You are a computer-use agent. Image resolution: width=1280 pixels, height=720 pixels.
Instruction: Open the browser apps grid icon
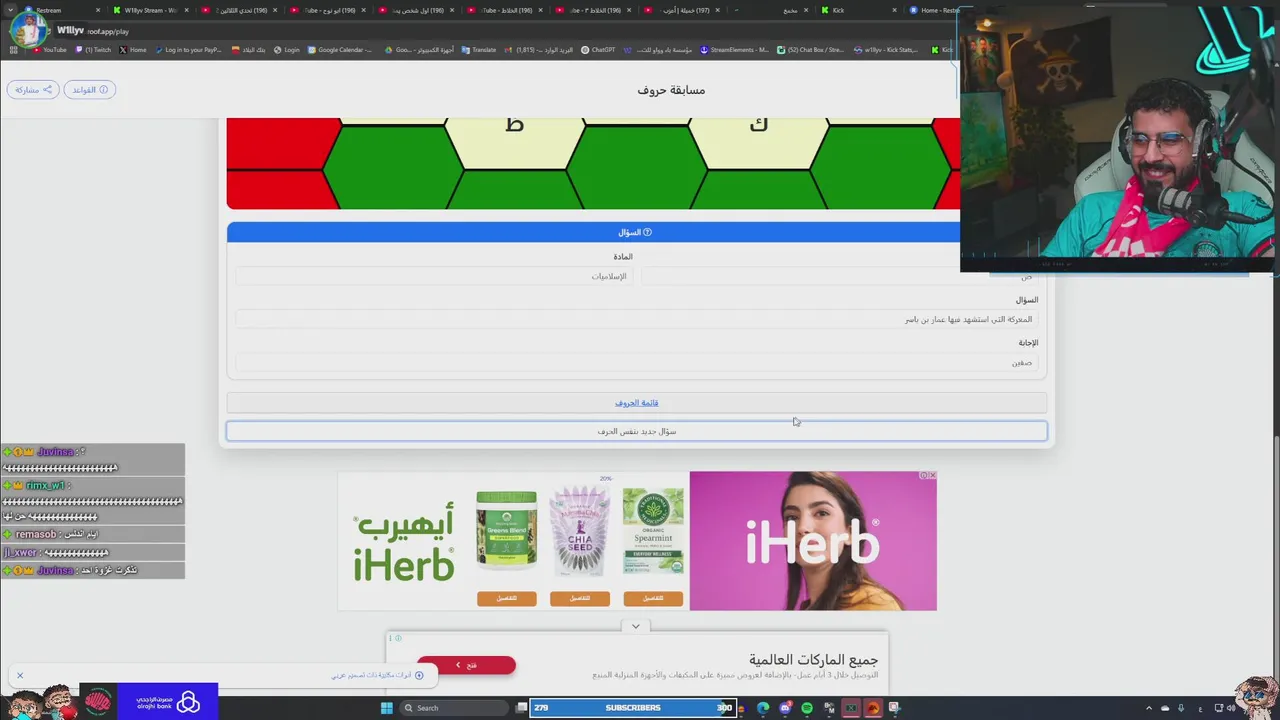(x=13, y=50)
